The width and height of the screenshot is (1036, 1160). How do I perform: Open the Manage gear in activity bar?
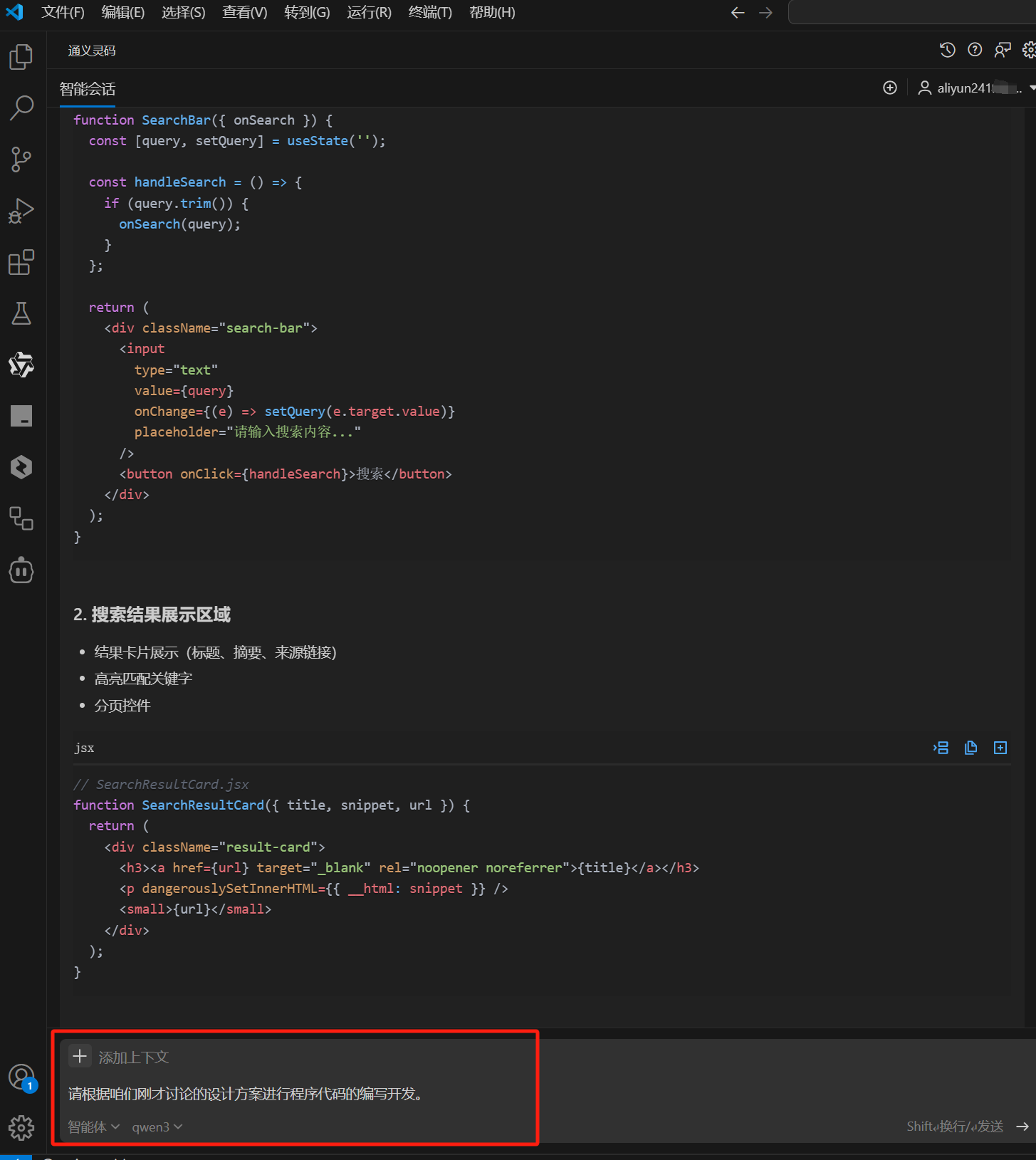pos(21,1128)
